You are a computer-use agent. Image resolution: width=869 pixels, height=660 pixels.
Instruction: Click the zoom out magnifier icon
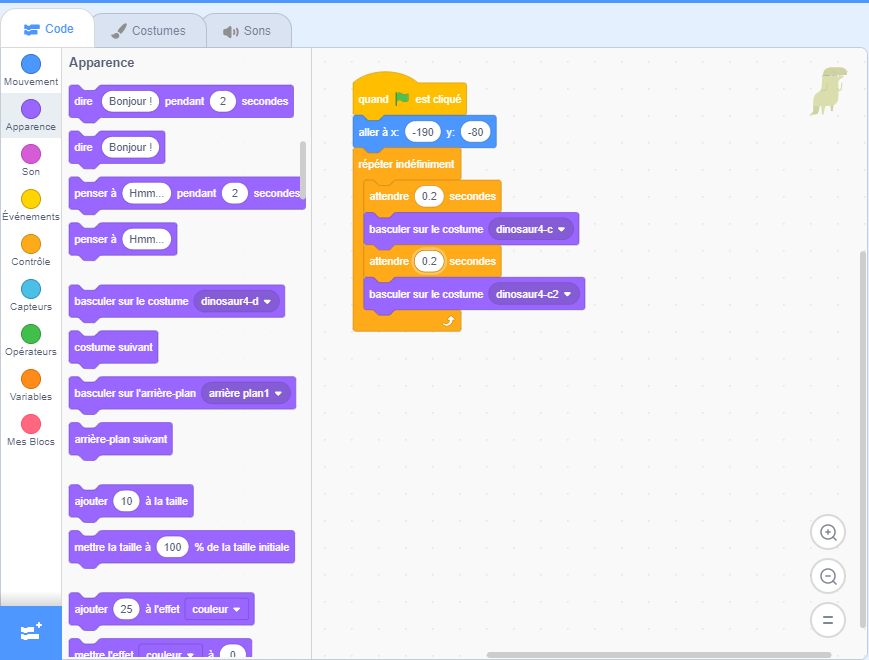click(827, 576)
